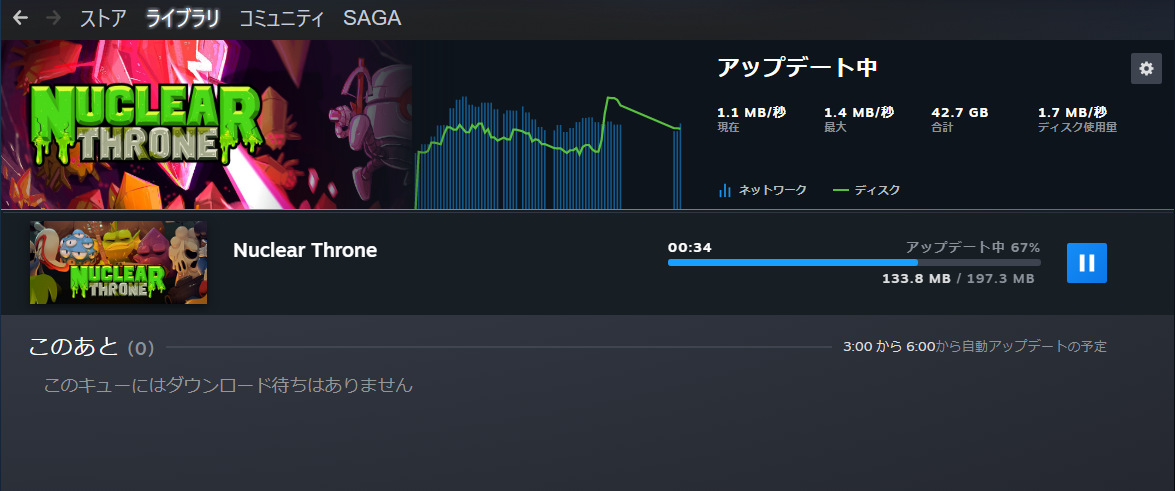Click the auto-update schedule text

tap(974, 347)
